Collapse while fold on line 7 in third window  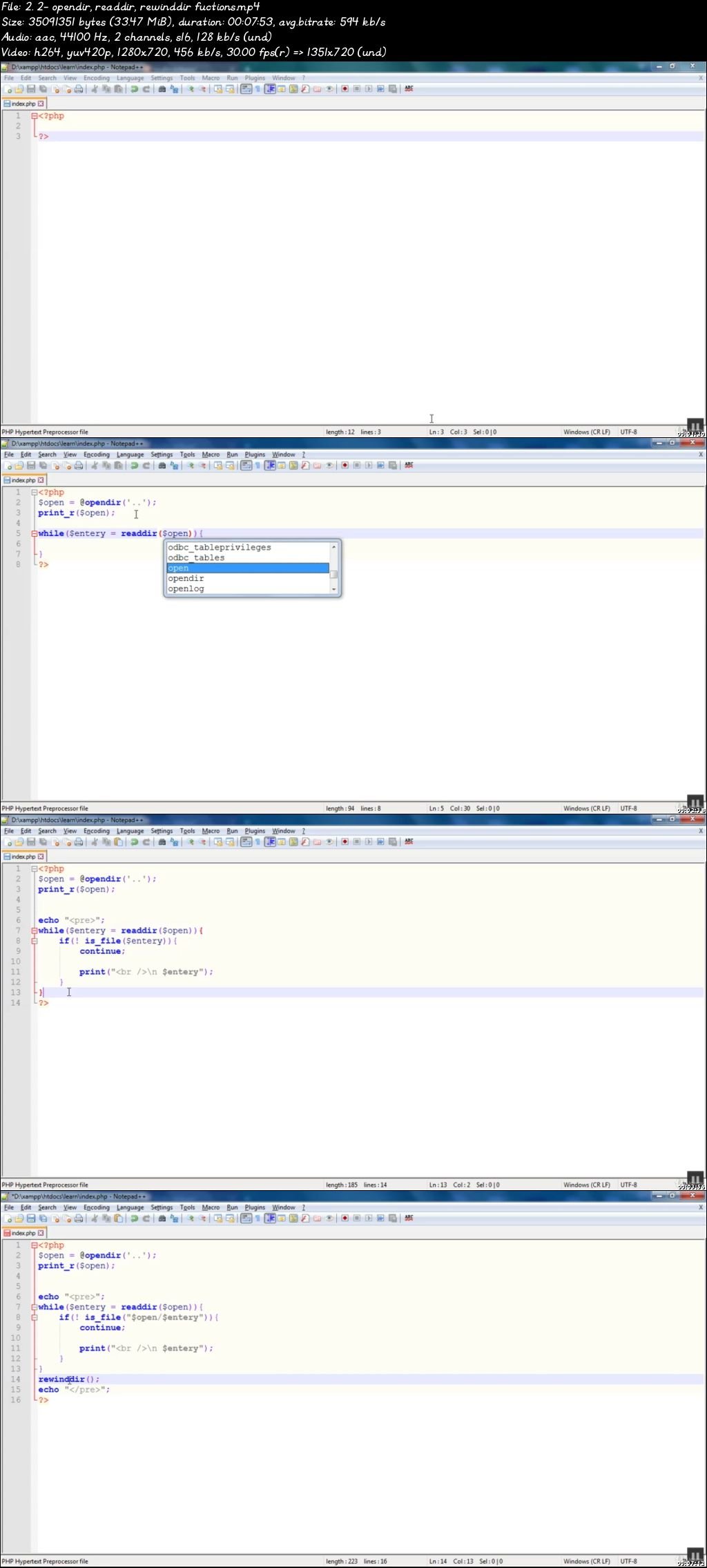click(x=34, y=931)
